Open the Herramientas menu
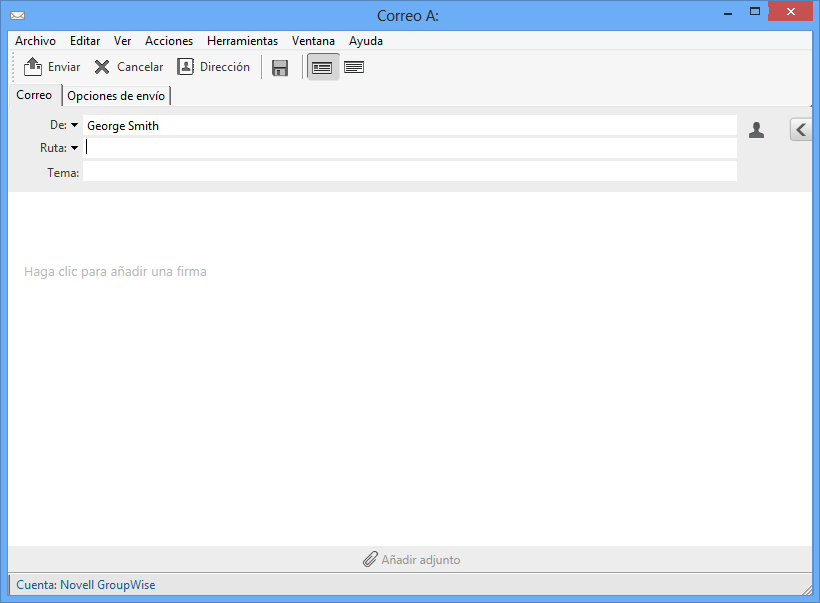820x603 pixels. (x=242, y=41)
